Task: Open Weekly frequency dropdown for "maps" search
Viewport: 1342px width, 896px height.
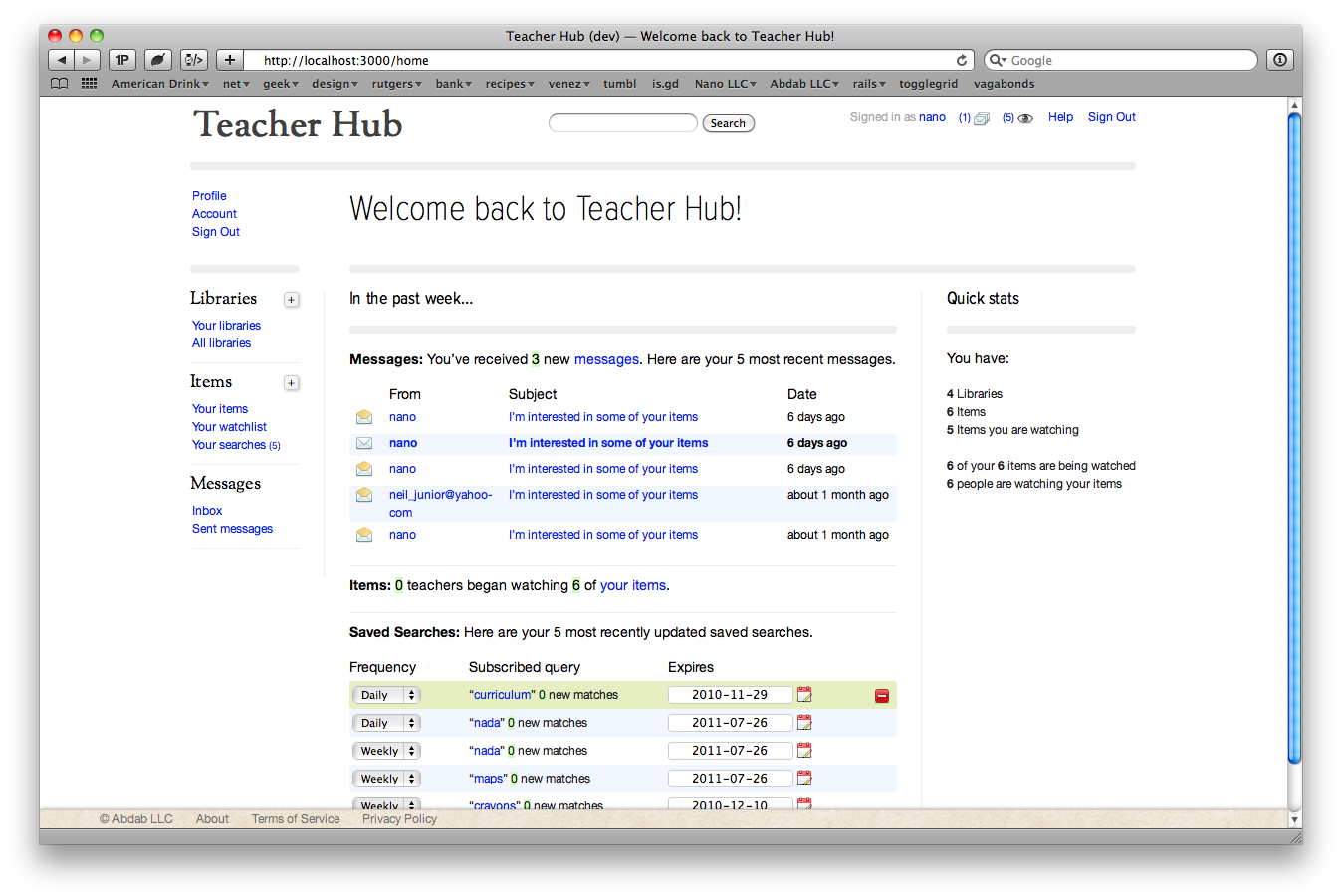Action: (386, 779)
